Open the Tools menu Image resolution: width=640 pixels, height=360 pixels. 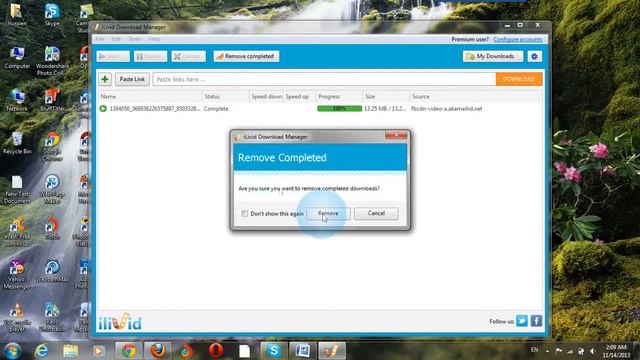point(135,39)
